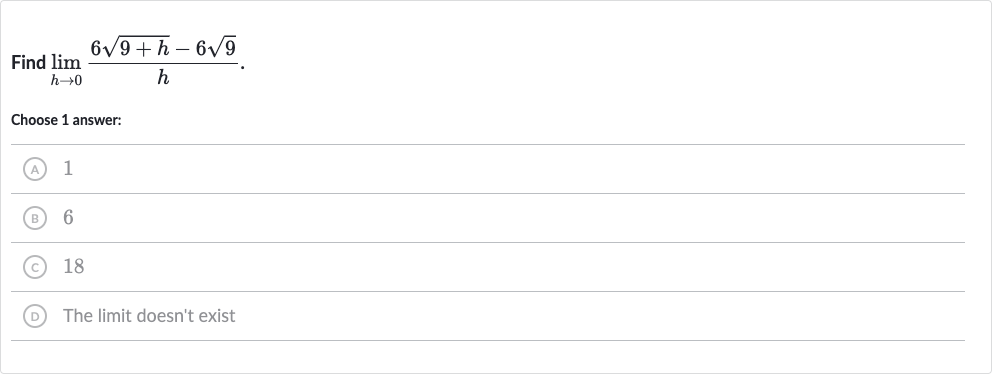Pick "The limit doesn't exist" text
The image size is (992, 374).
[149, 315]
